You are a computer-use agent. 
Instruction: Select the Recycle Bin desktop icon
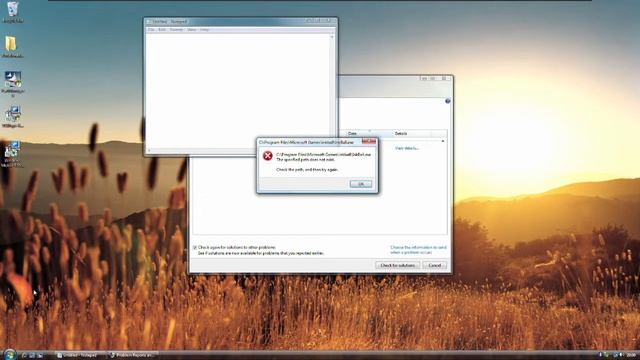pos(13,12)
